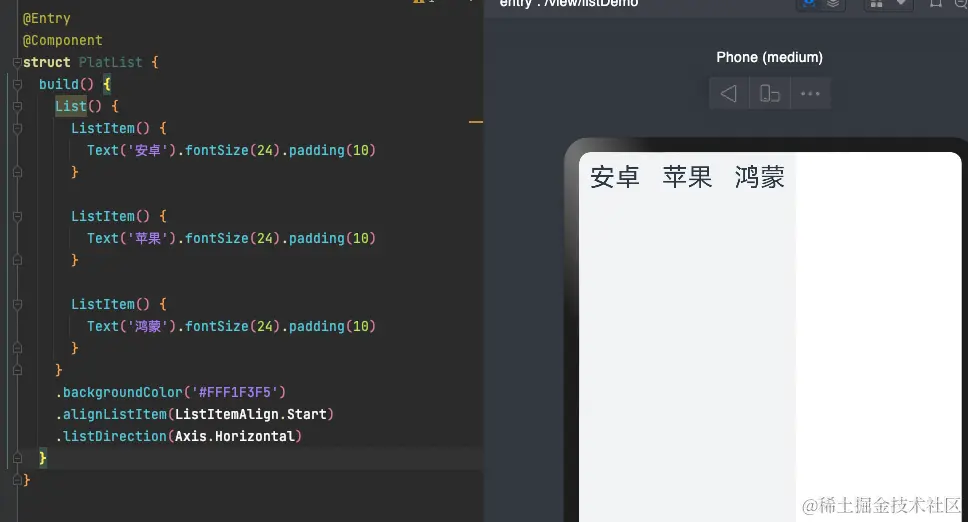Click the Axis.Horizontal argument
Image resolution: width=968 pixels, height=522 pixels.
click(x=235, y=437)
